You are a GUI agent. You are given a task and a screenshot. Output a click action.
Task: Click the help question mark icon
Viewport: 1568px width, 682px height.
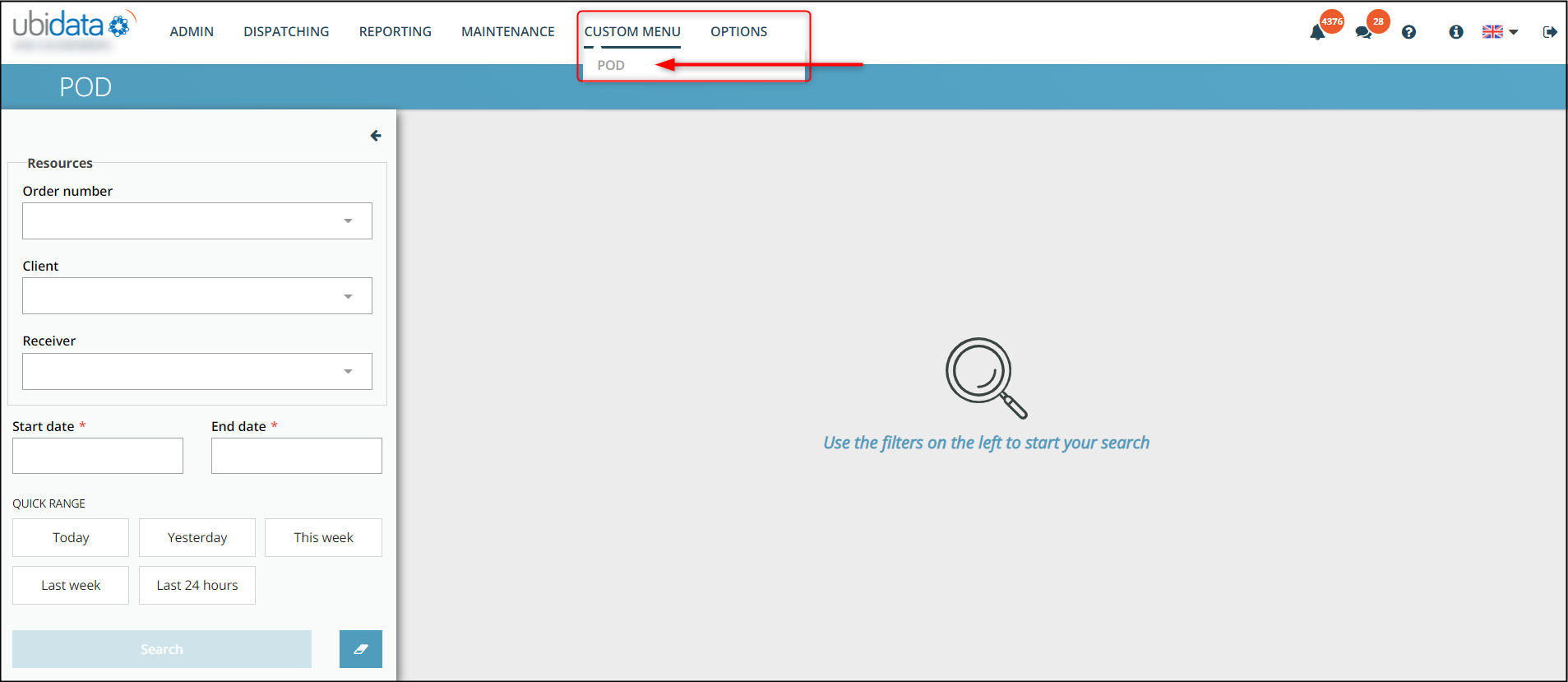click(1408, 32)
